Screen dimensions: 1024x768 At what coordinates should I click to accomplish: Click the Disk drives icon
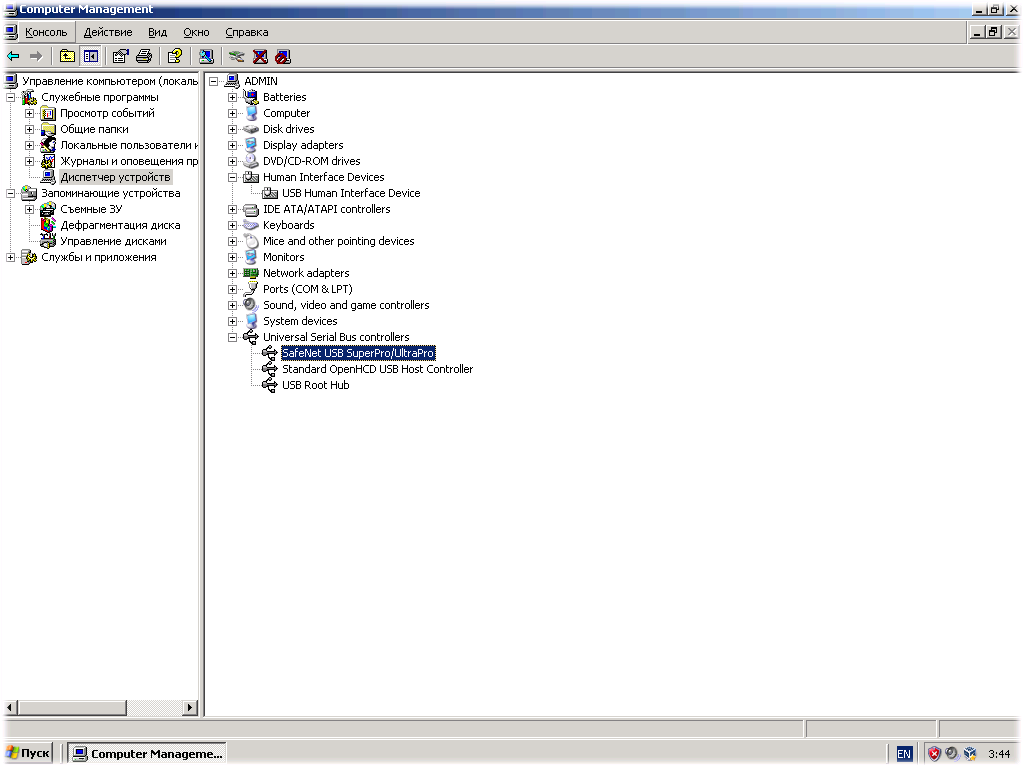tap(251, 129)
